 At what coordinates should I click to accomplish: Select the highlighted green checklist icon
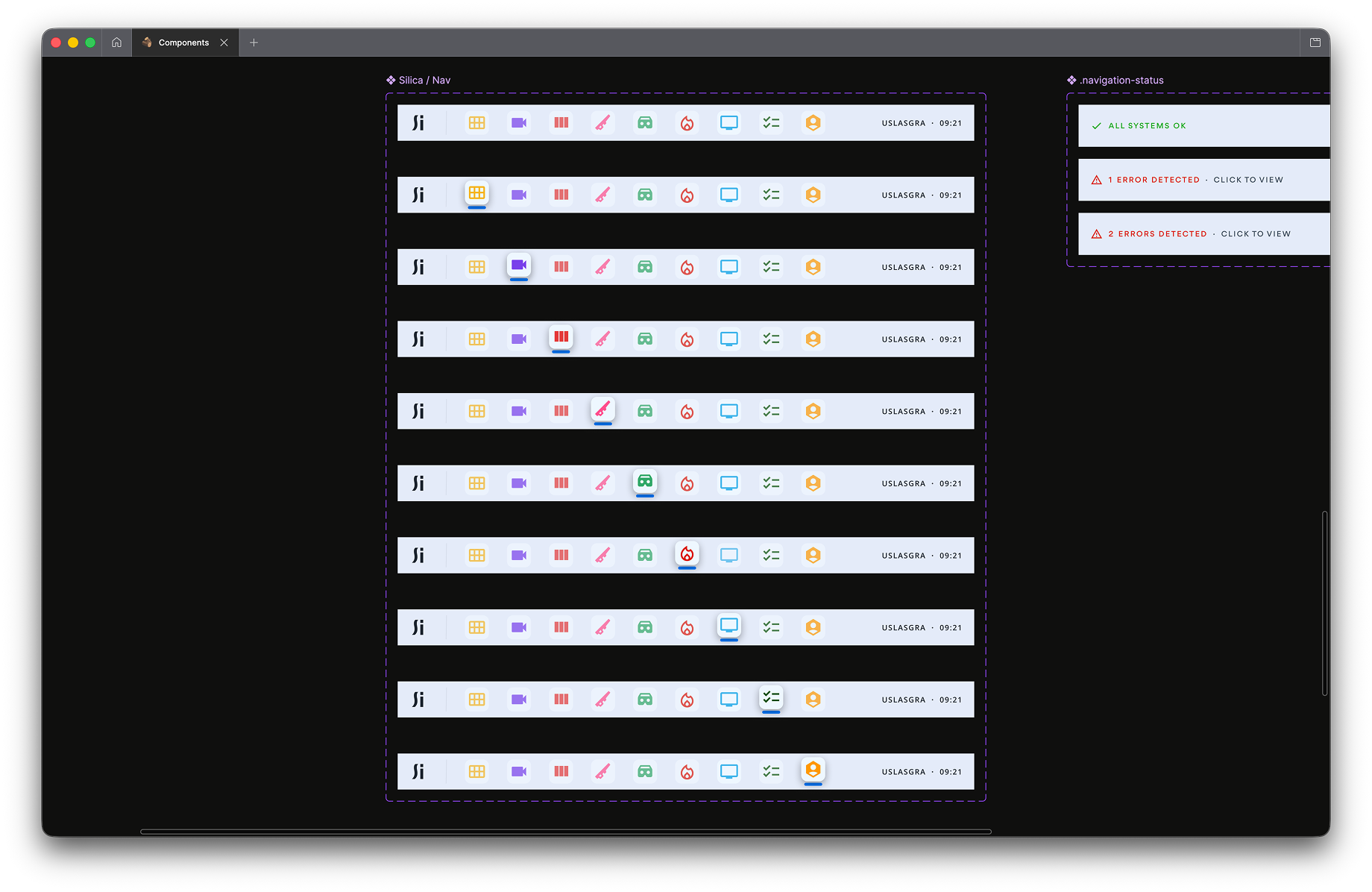pyautogui.click(x=772, y=698)
